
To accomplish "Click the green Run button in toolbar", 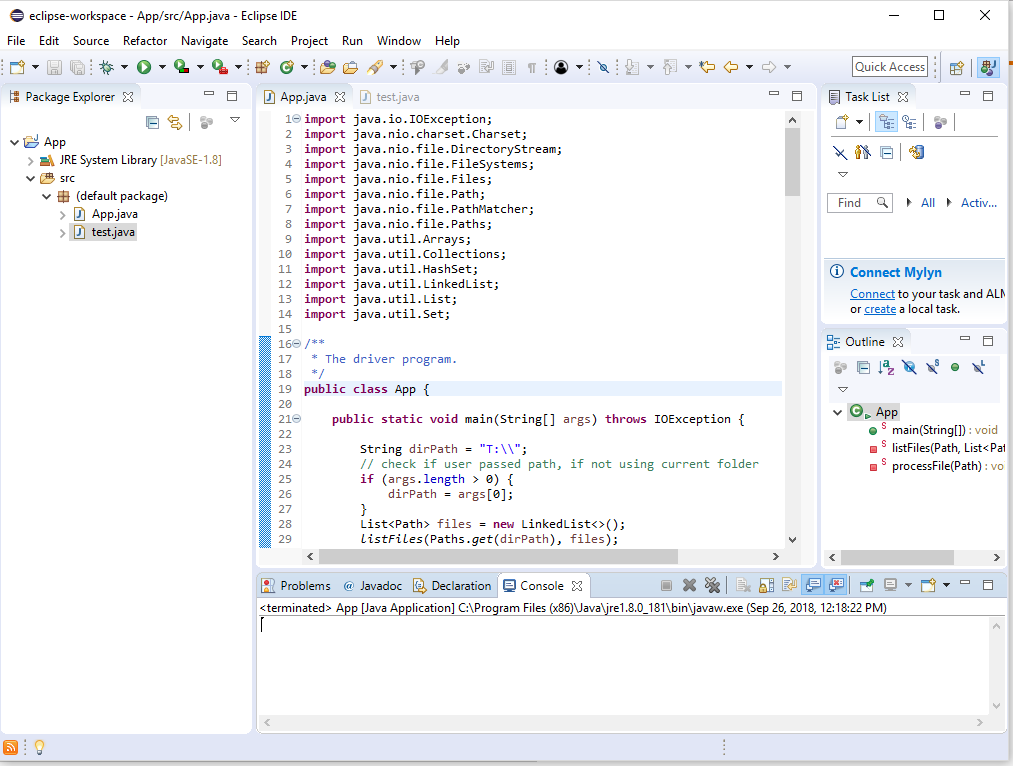I will tap(144, 67).
